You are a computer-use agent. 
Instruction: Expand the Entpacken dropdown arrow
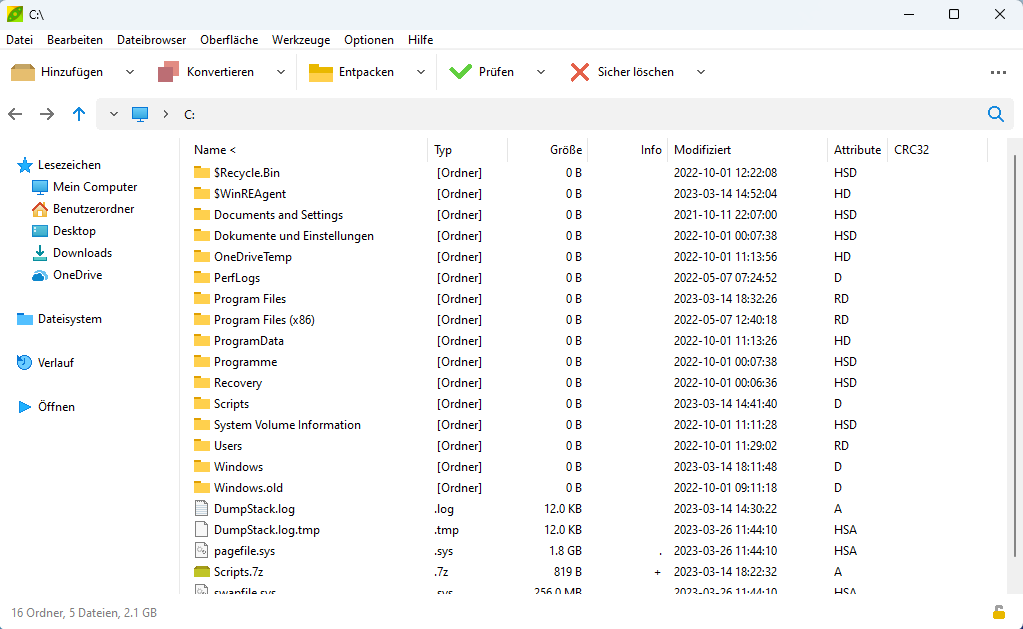[x=421, y=72]
